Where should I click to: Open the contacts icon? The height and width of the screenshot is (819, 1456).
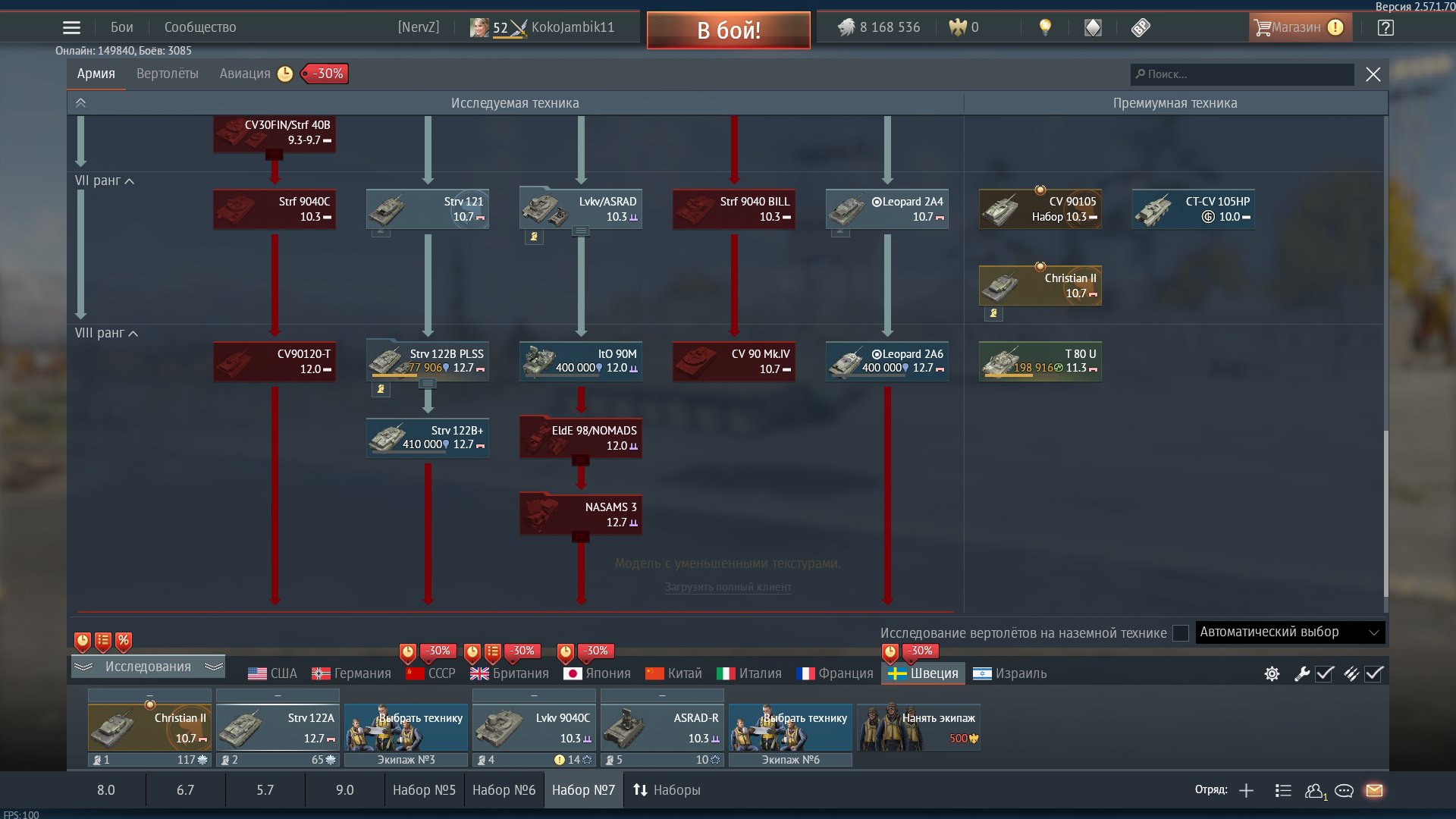(x=1316, y=791)
